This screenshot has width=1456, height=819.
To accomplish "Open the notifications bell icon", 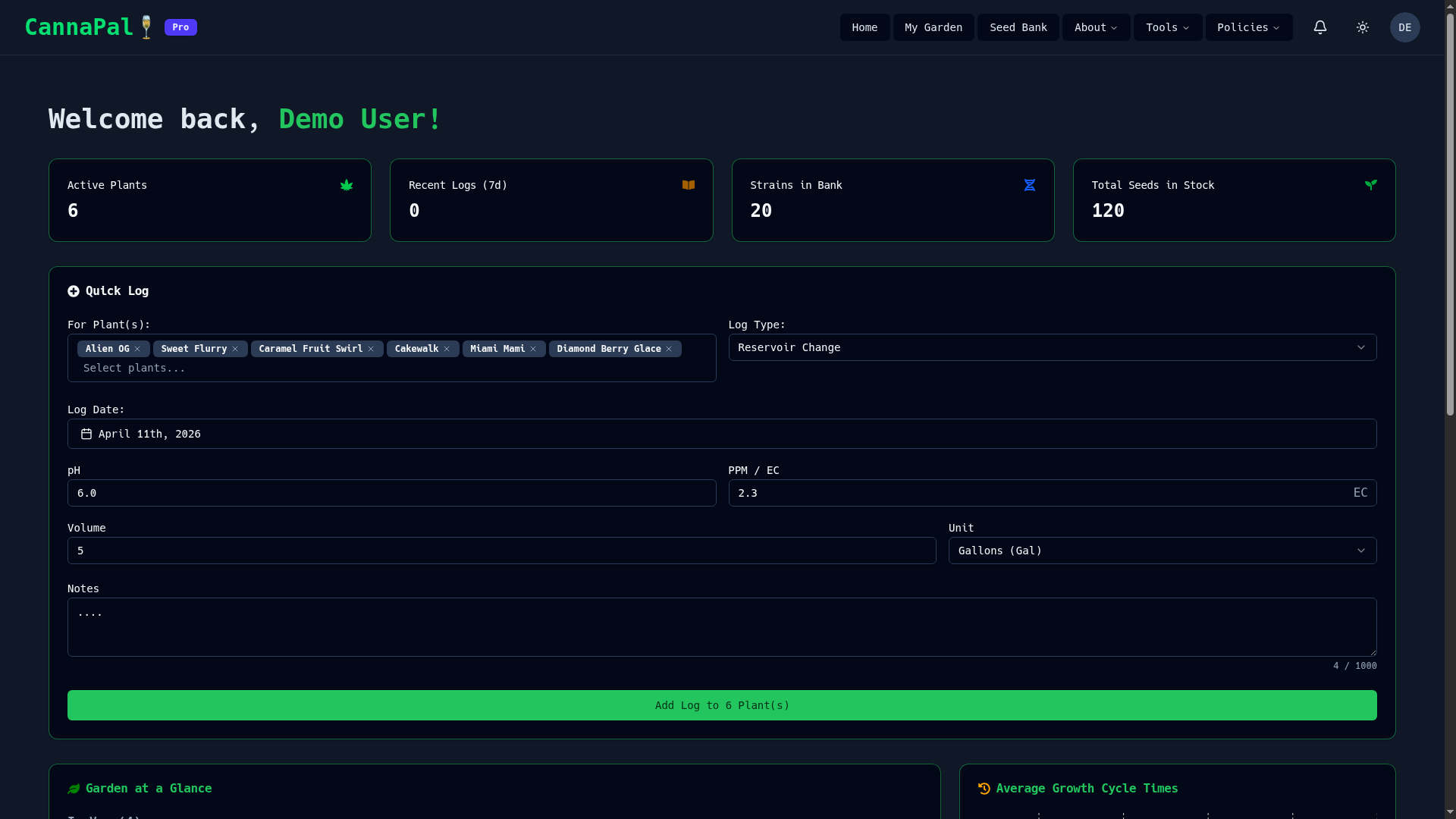I will (1320, 27).
